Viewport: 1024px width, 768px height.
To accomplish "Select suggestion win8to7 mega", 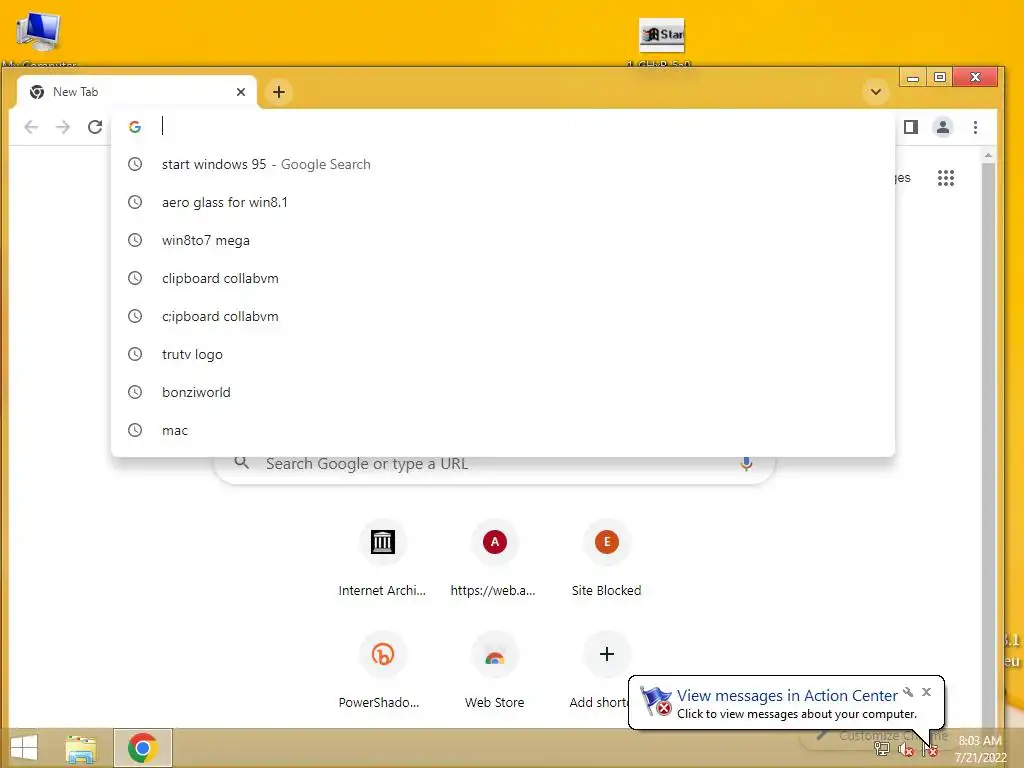I will pyautogui.click(x=503, y=240).
